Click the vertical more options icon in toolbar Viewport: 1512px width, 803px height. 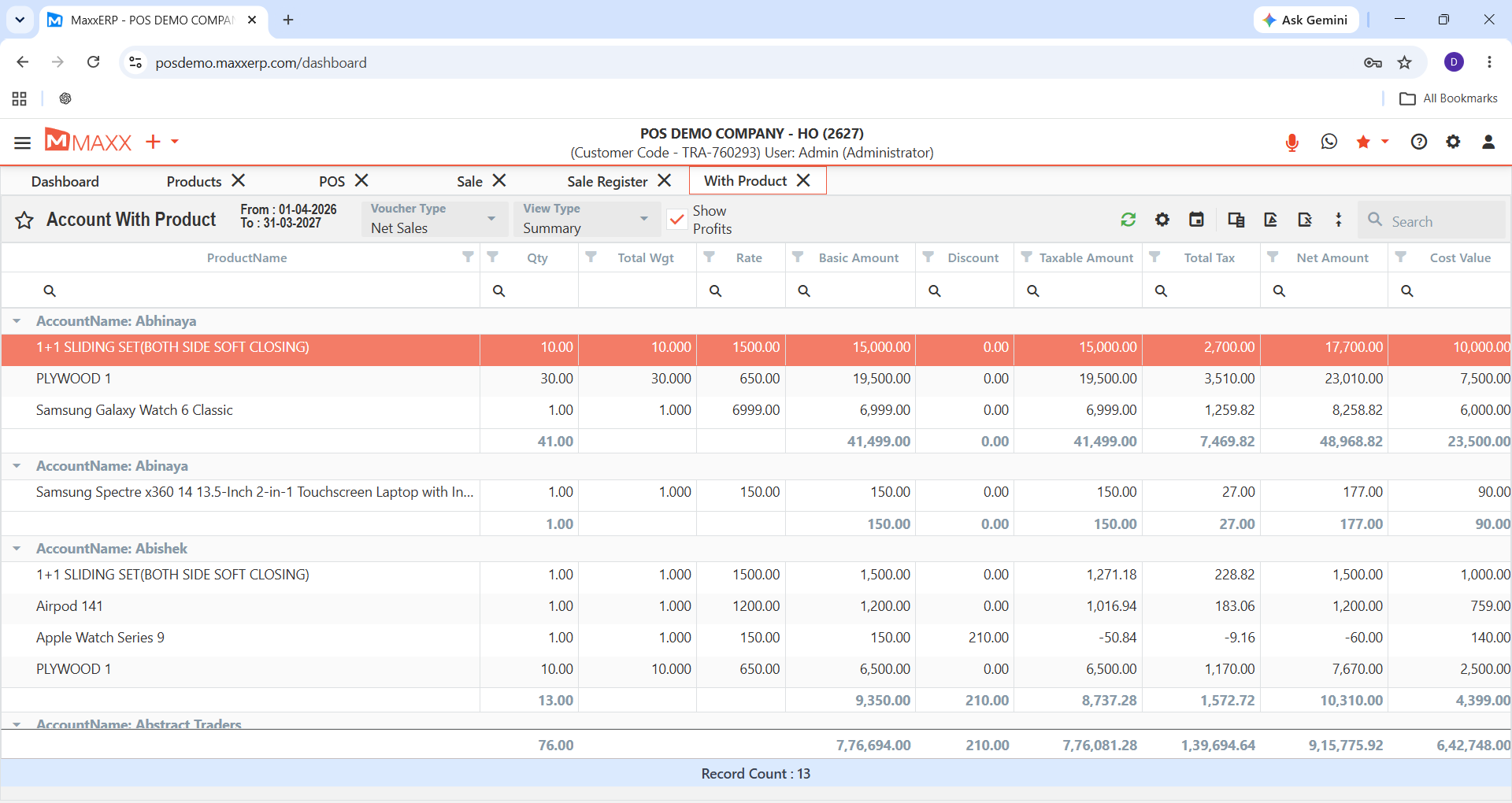[1339, 220]
